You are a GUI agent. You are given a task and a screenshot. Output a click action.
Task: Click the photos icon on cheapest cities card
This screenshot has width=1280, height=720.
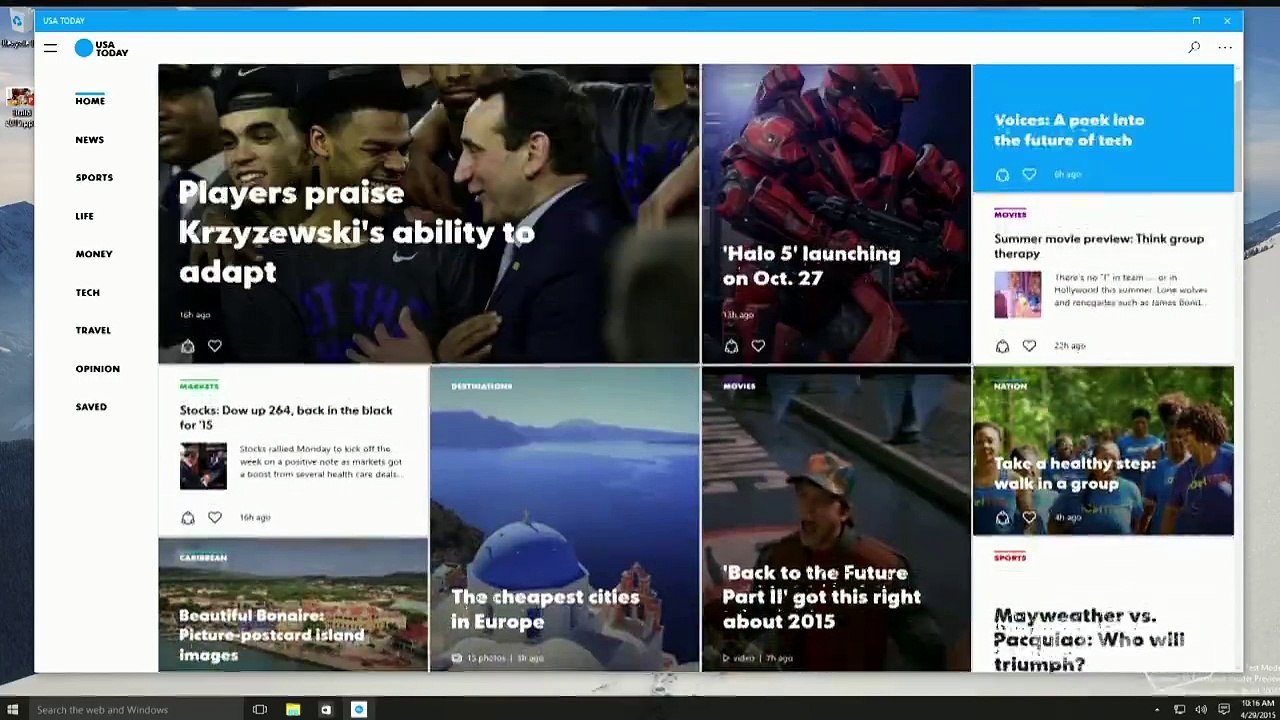(x=457, y=658)
